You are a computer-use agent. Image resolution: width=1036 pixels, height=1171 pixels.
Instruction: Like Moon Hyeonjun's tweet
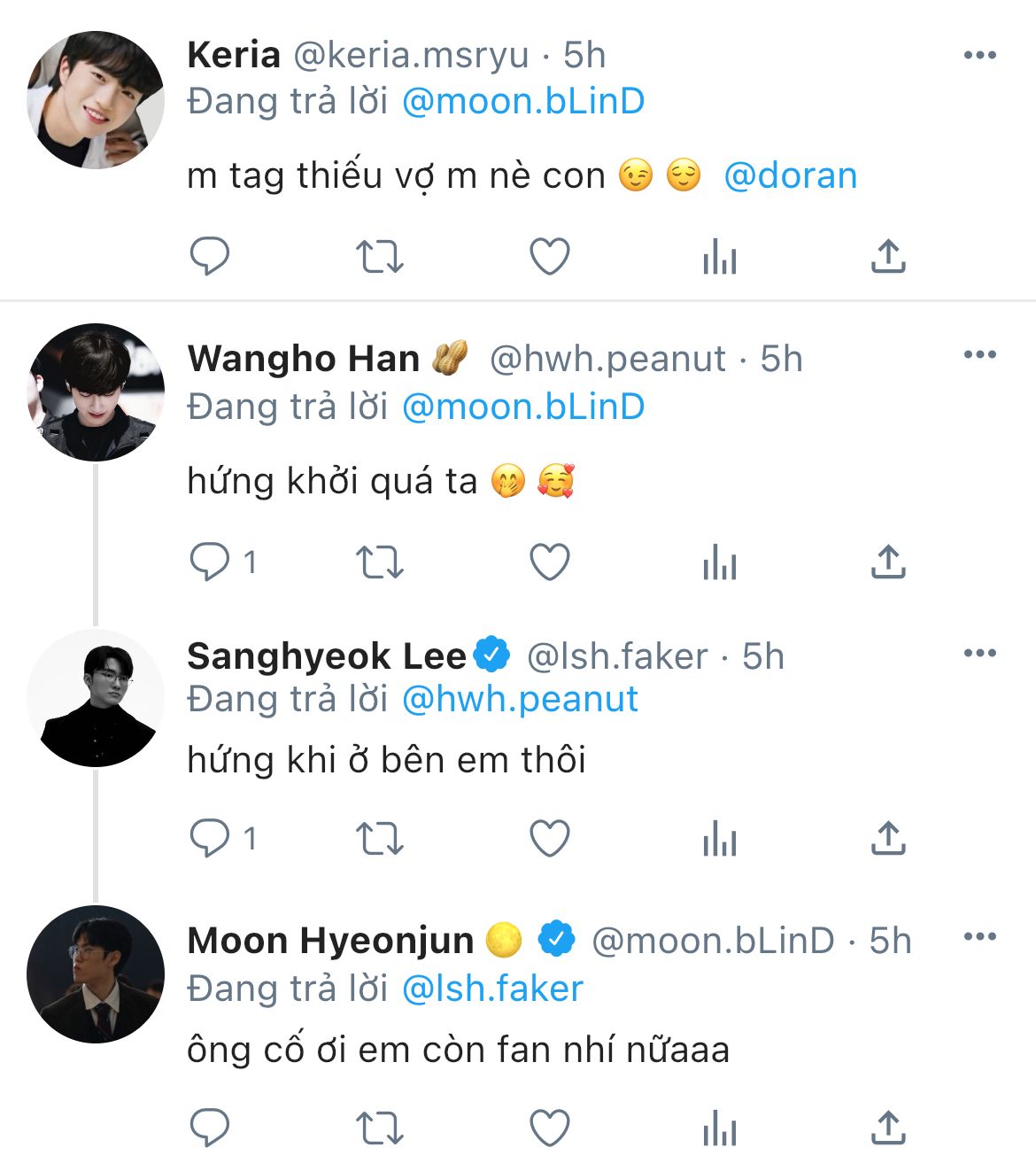click(549, 1128)
